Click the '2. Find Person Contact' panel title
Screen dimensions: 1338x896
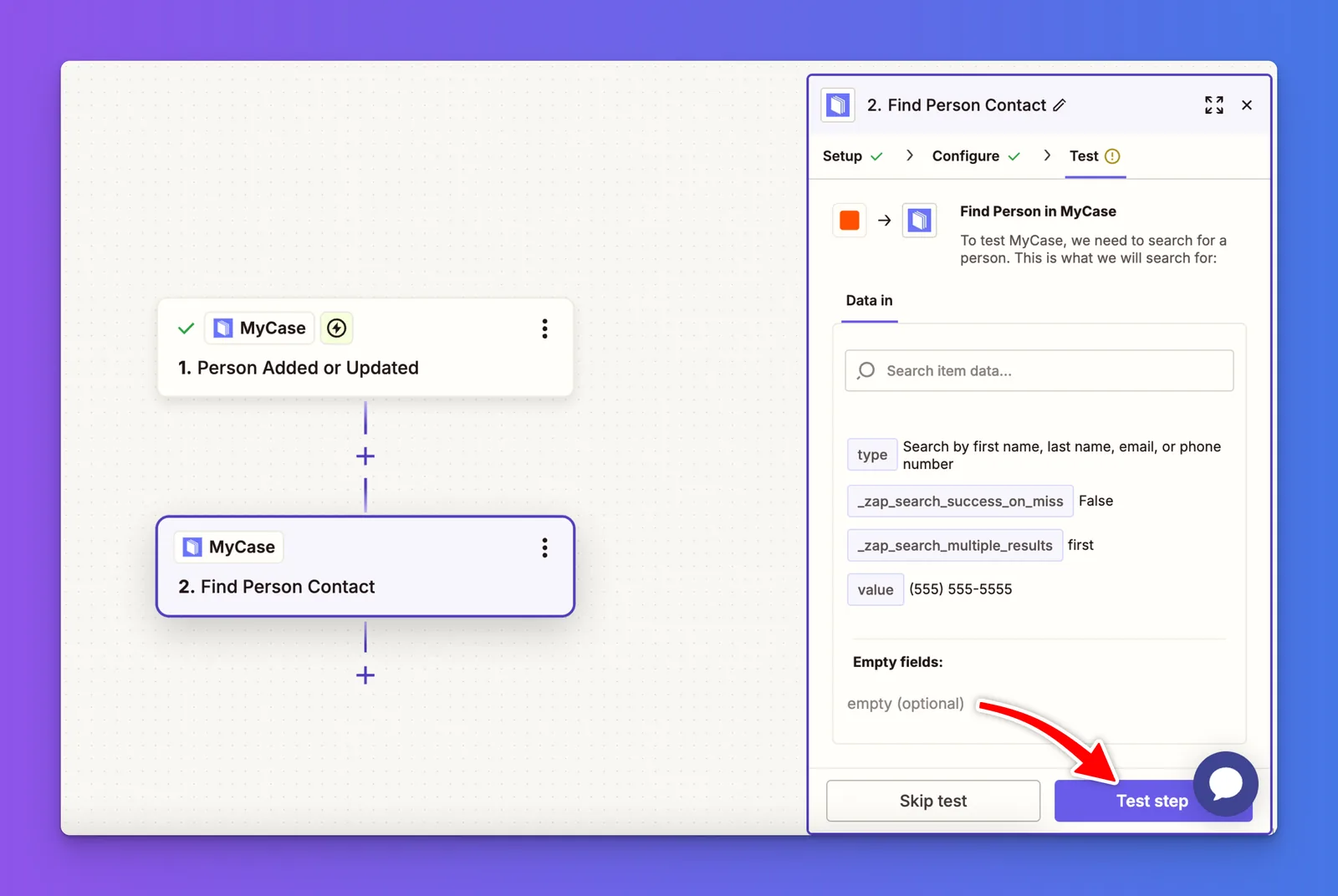957,105
